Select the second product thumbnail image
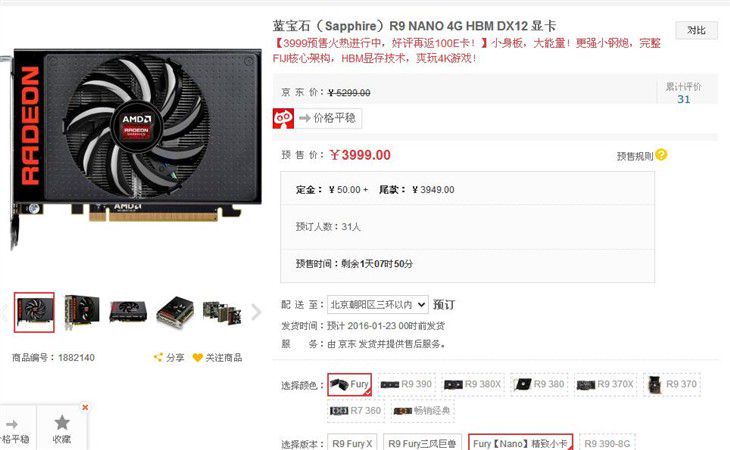730x450 pixels. point(81,312)
